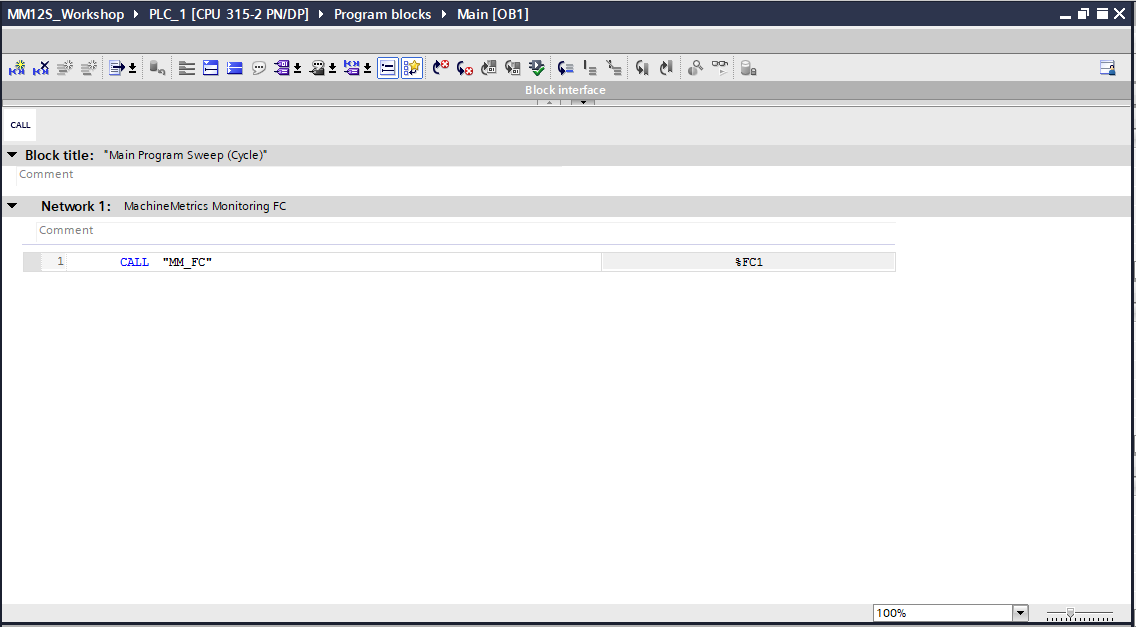Image resolution: width=1136 pixels, height=627 pixels.
Task: Update inconsistent block calls icon
Action: point(489,68)
